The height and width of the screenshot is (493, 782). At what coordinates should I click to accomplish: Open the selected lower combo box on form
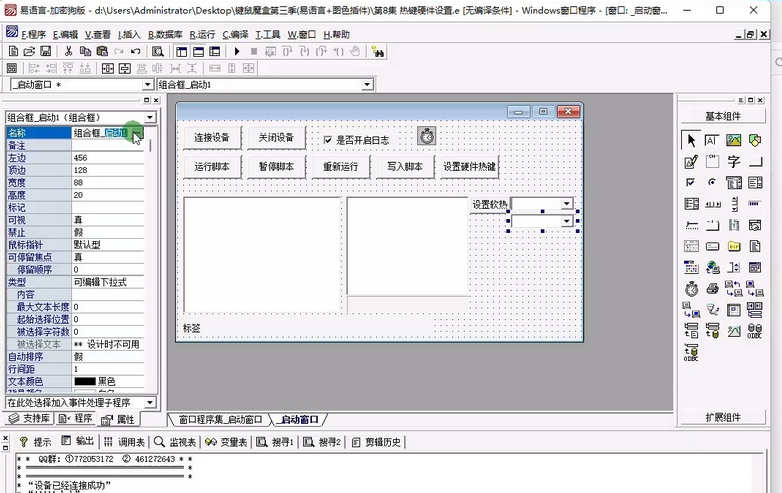pos(566,221)
